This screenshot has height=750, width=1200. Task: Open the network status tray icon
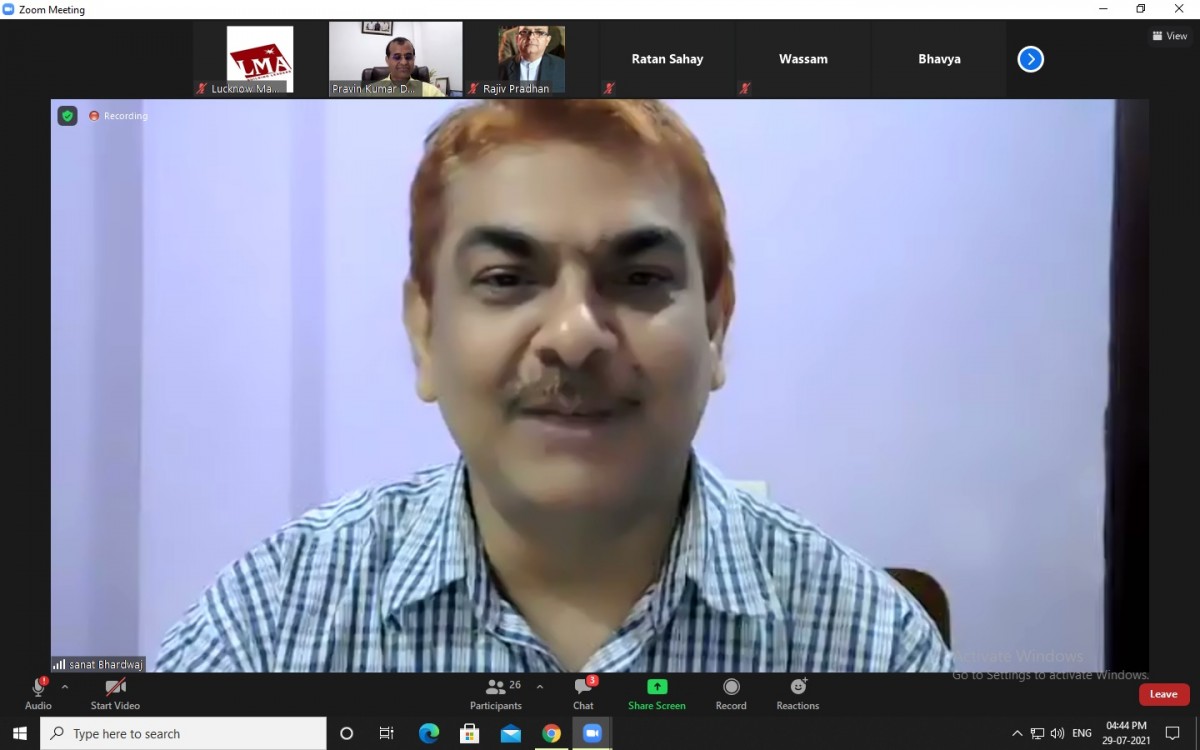1038,733
